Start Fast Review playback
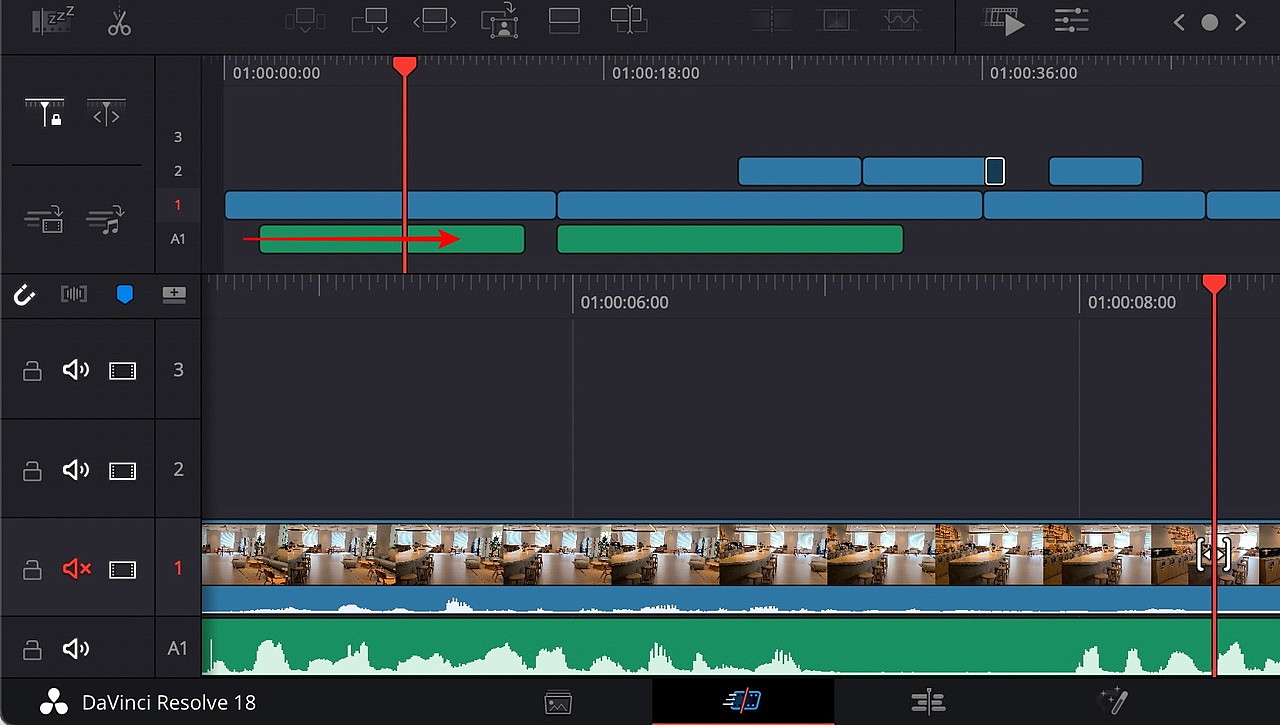 pos(1003,22)
